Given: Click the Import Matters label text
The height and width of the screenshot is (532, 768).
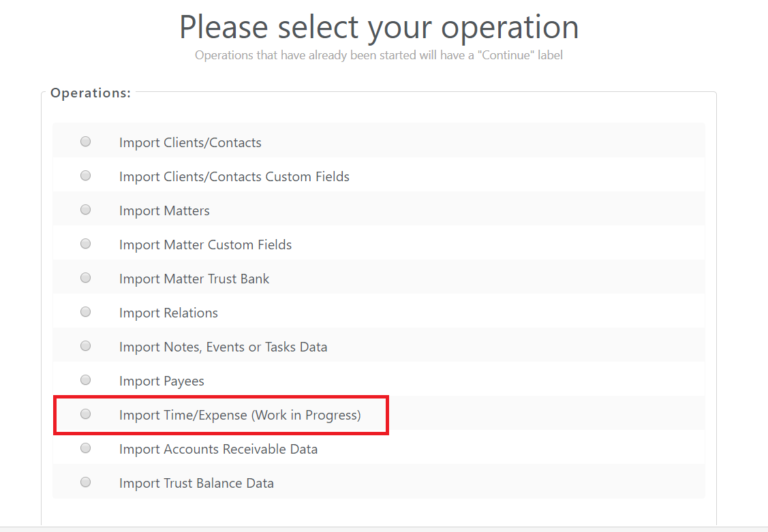Looking at the screenshot, I should [x=164, y=211].
